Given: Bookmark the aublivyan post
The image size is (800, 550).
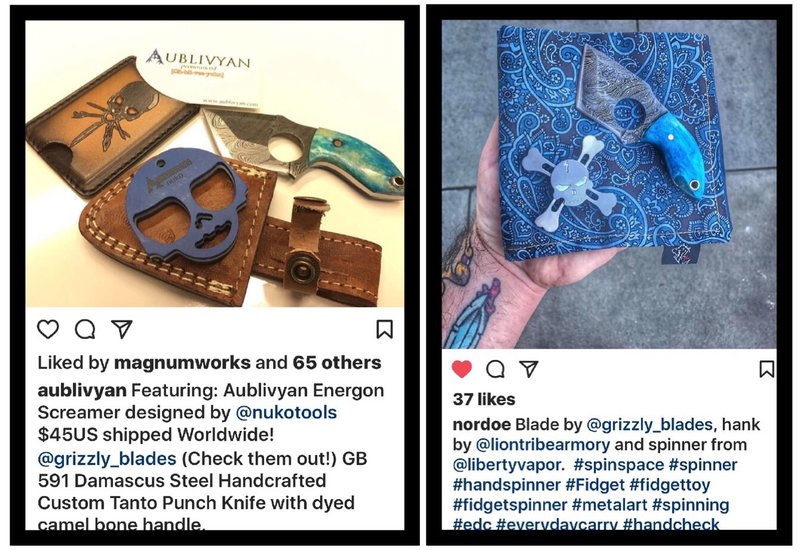Looking at the screenshot, I should (385, 329).
